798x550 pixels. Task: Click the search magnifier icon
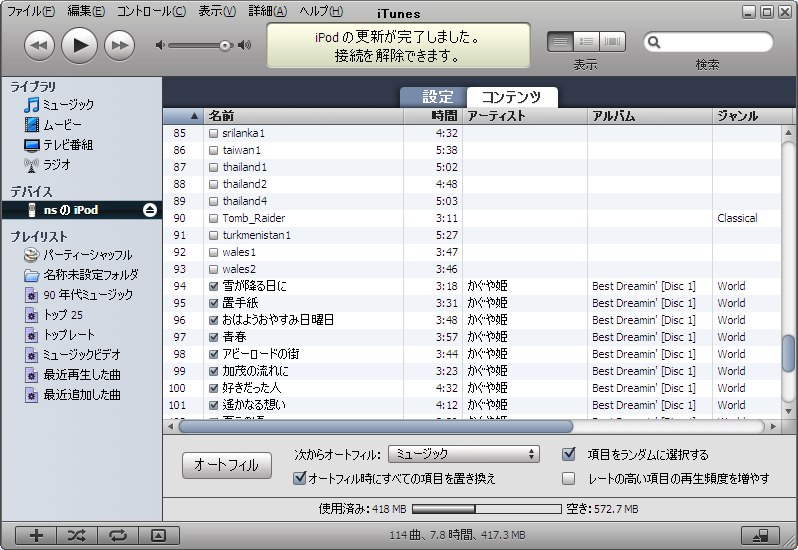coord(654,42)
